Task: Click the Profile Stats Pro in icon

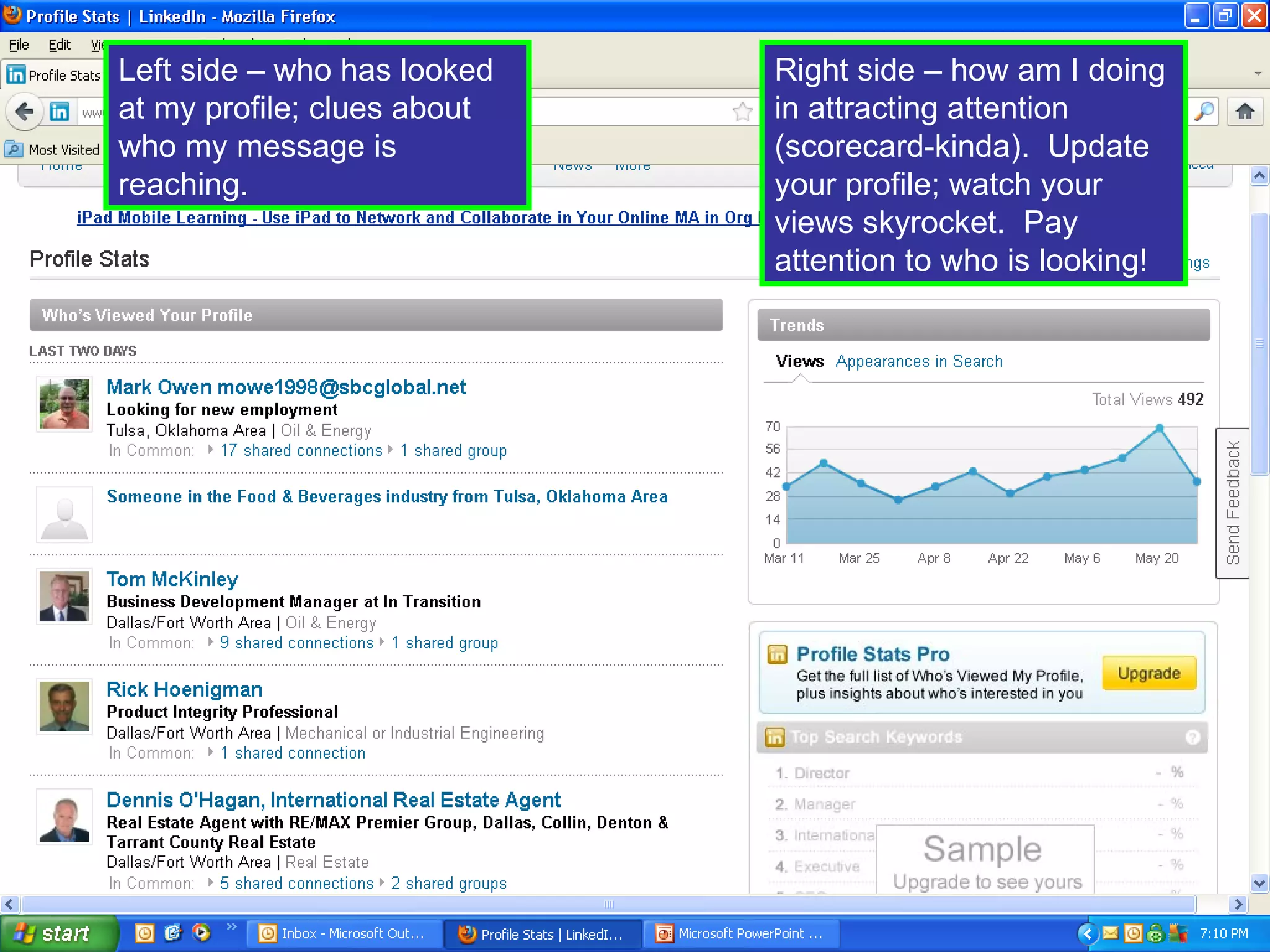Action: click(777, 654)
